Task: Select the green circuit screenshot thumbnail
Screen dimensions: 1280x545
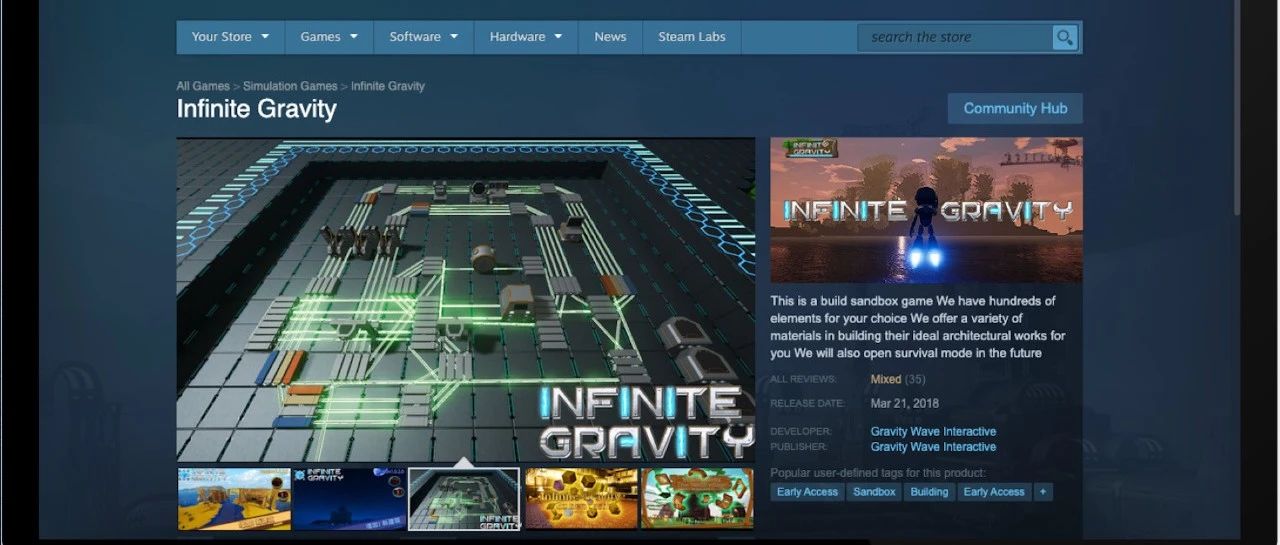Action: (x=465, y=499)
